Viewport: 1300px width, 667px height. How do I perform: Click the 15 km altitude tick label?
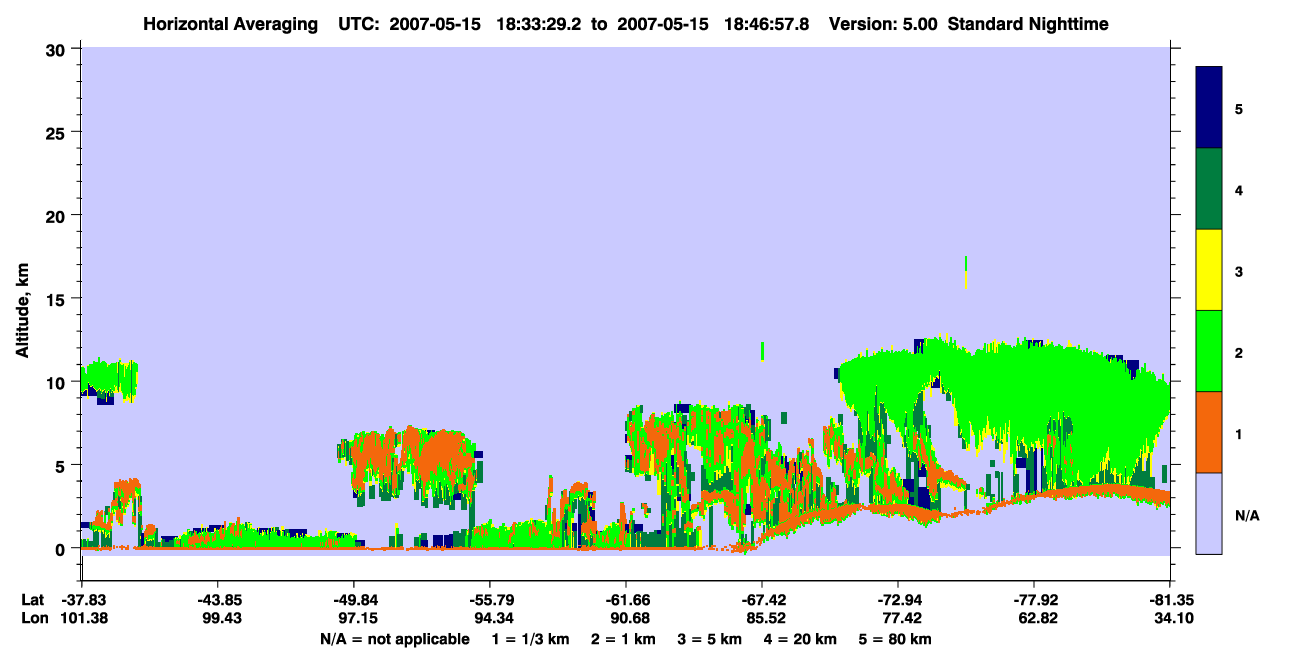tap(56, 299)
